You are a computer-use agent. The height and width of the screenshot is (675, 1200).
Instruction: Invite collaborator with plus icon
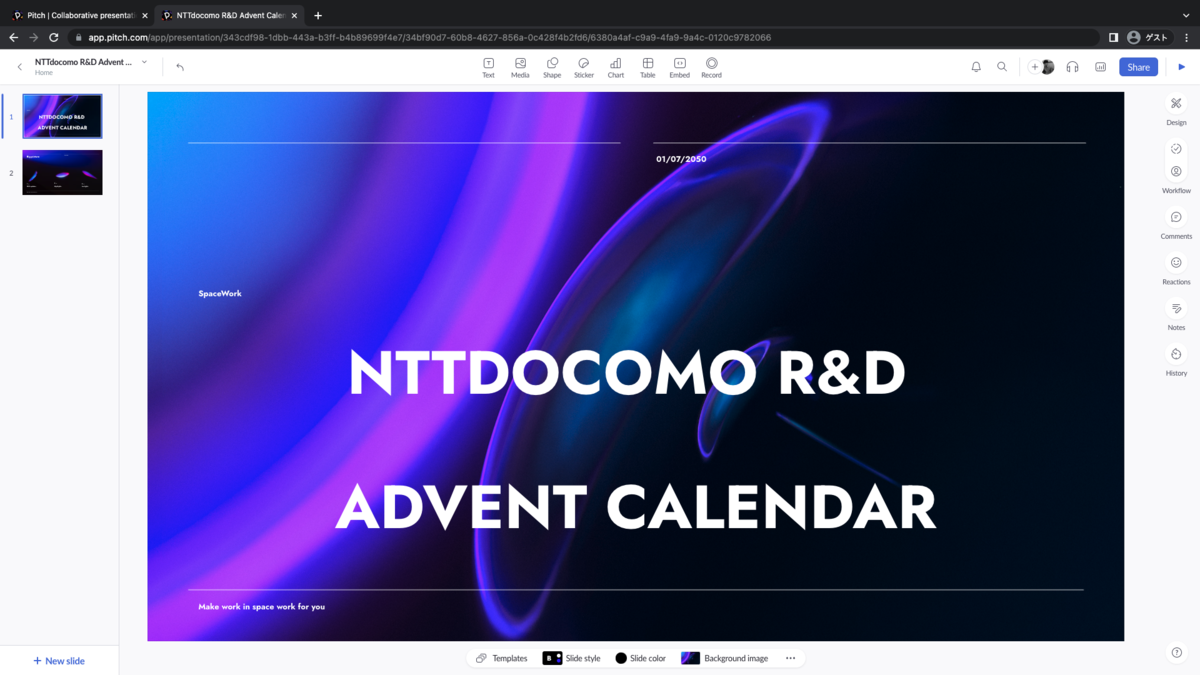pos(1035,67)
